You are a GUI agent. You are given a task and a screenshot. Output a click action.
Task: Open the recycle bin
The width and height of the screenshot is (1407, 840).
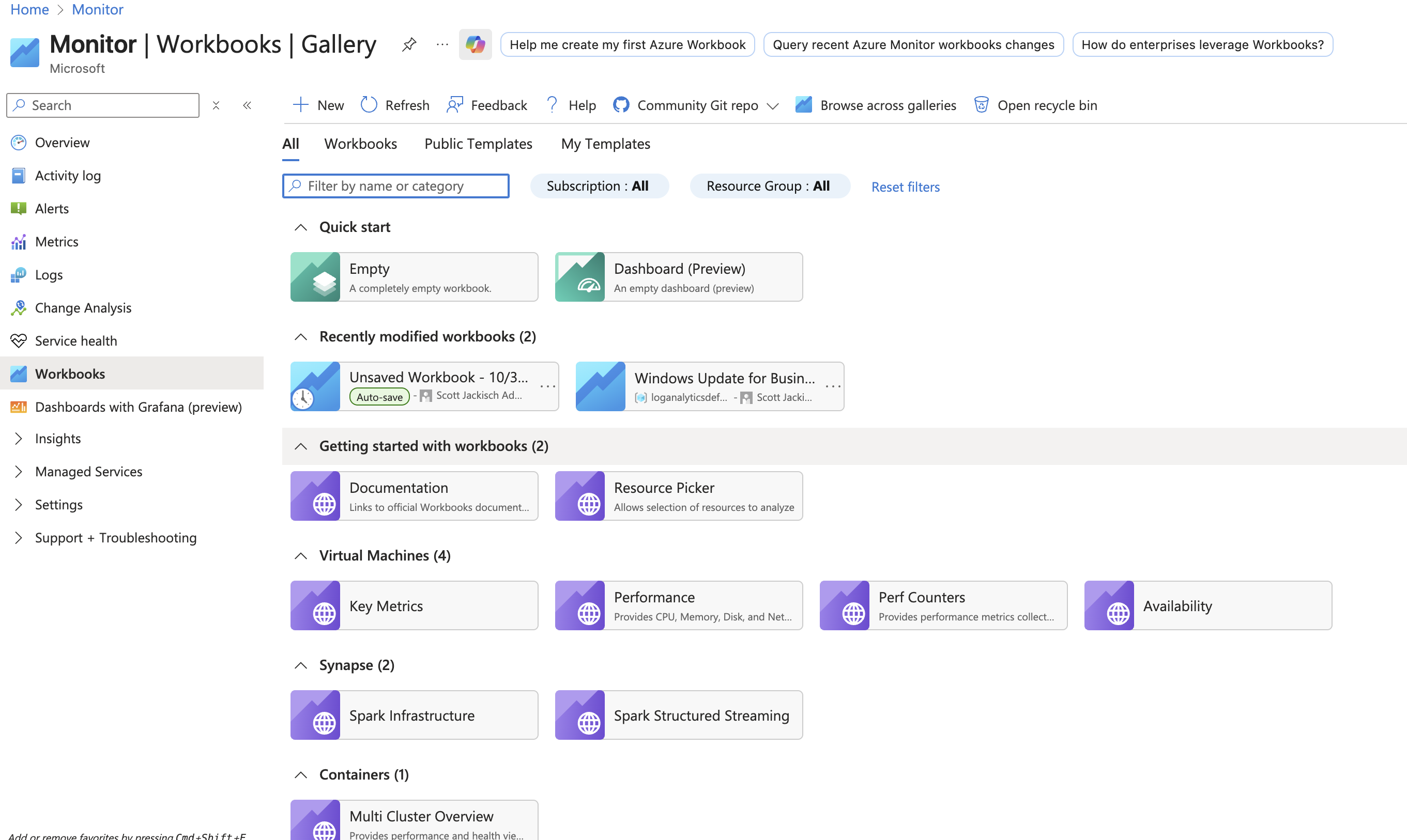[x=1035, y=105]
